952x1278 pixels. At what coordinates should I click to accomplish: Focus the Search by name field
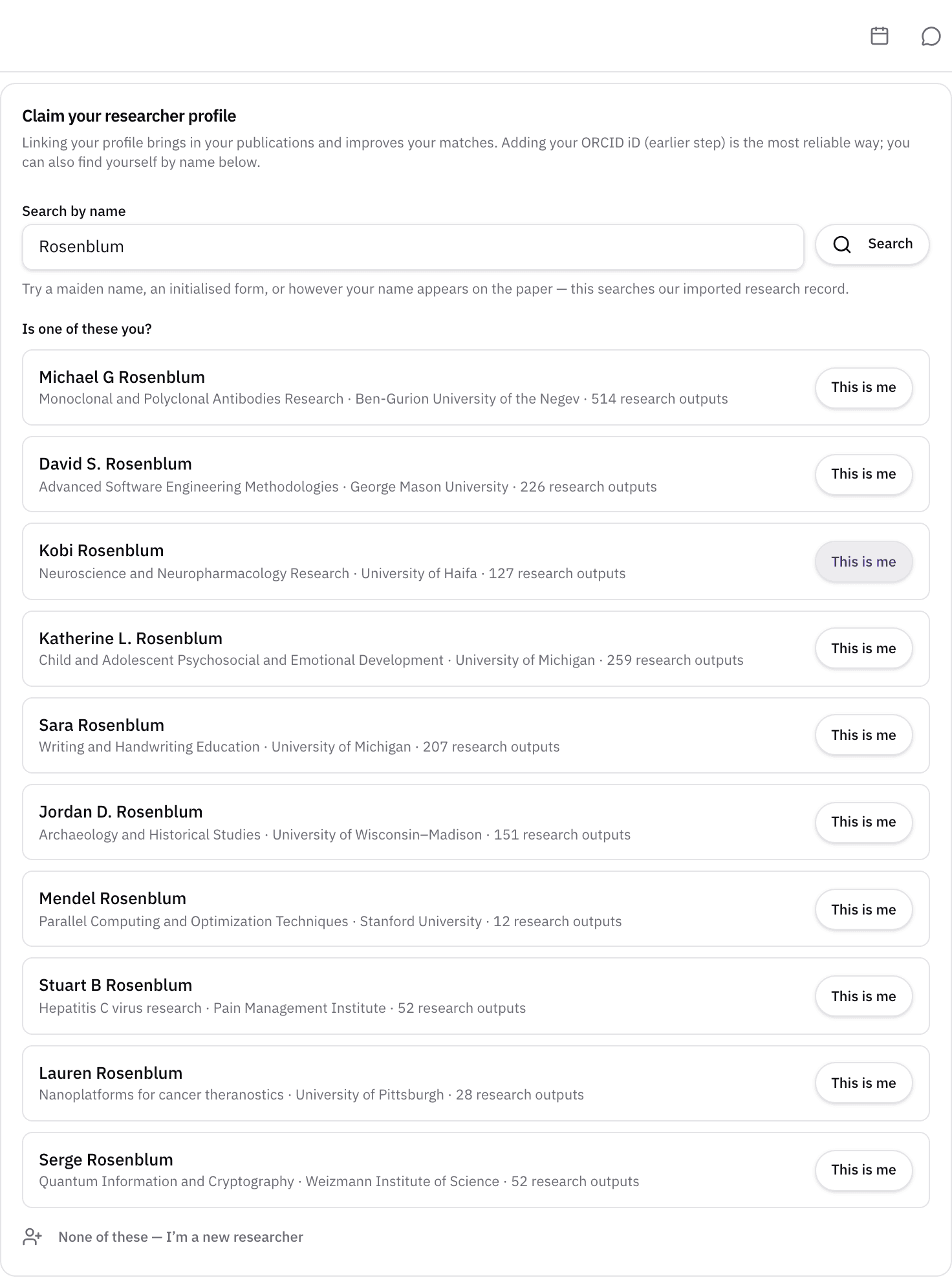[413, 247]
